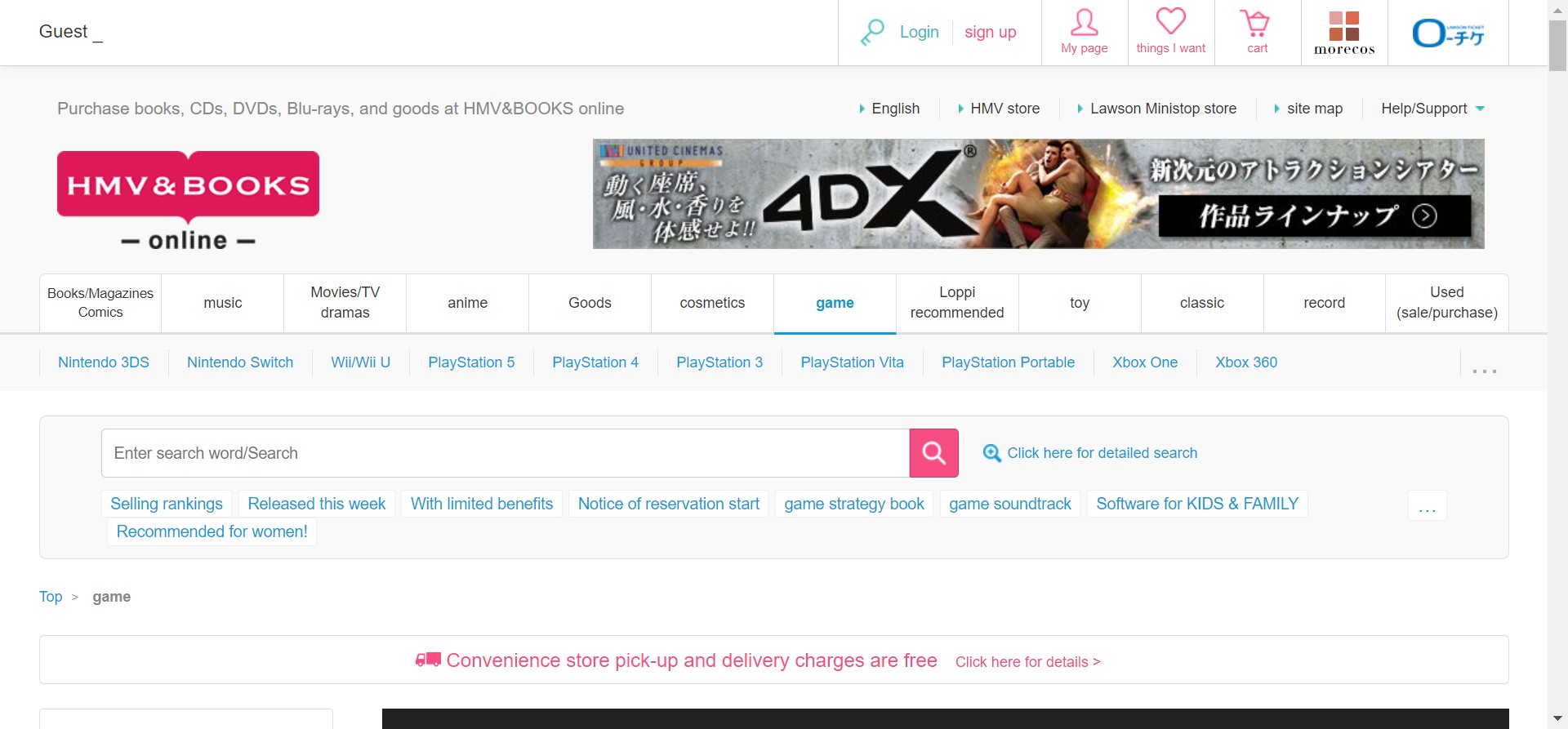Expand more search keyword tags ellipsis

pyautogui.click(x=1427, y=506)
